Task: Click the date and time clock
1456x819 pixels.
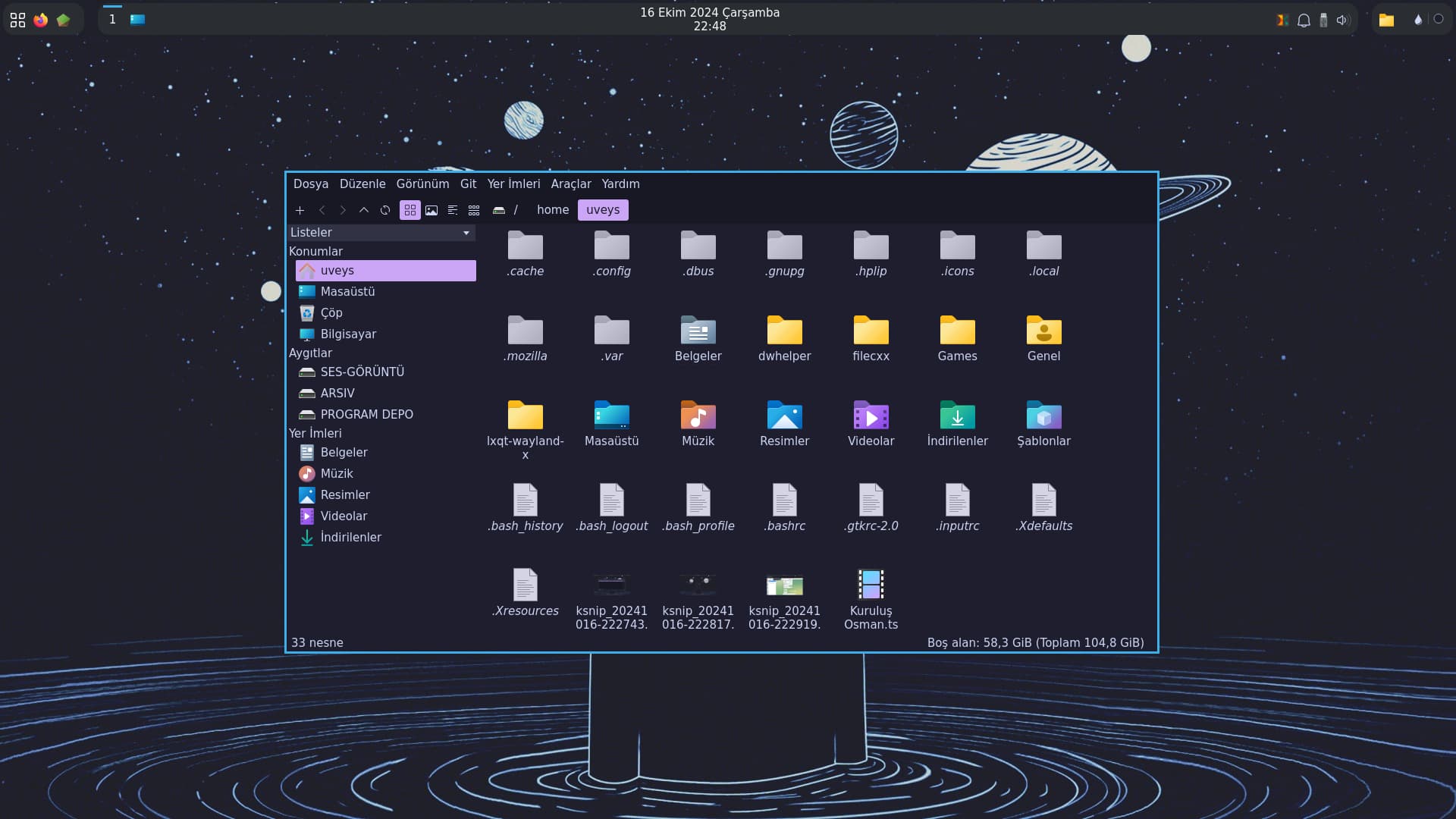Action: 710,19
